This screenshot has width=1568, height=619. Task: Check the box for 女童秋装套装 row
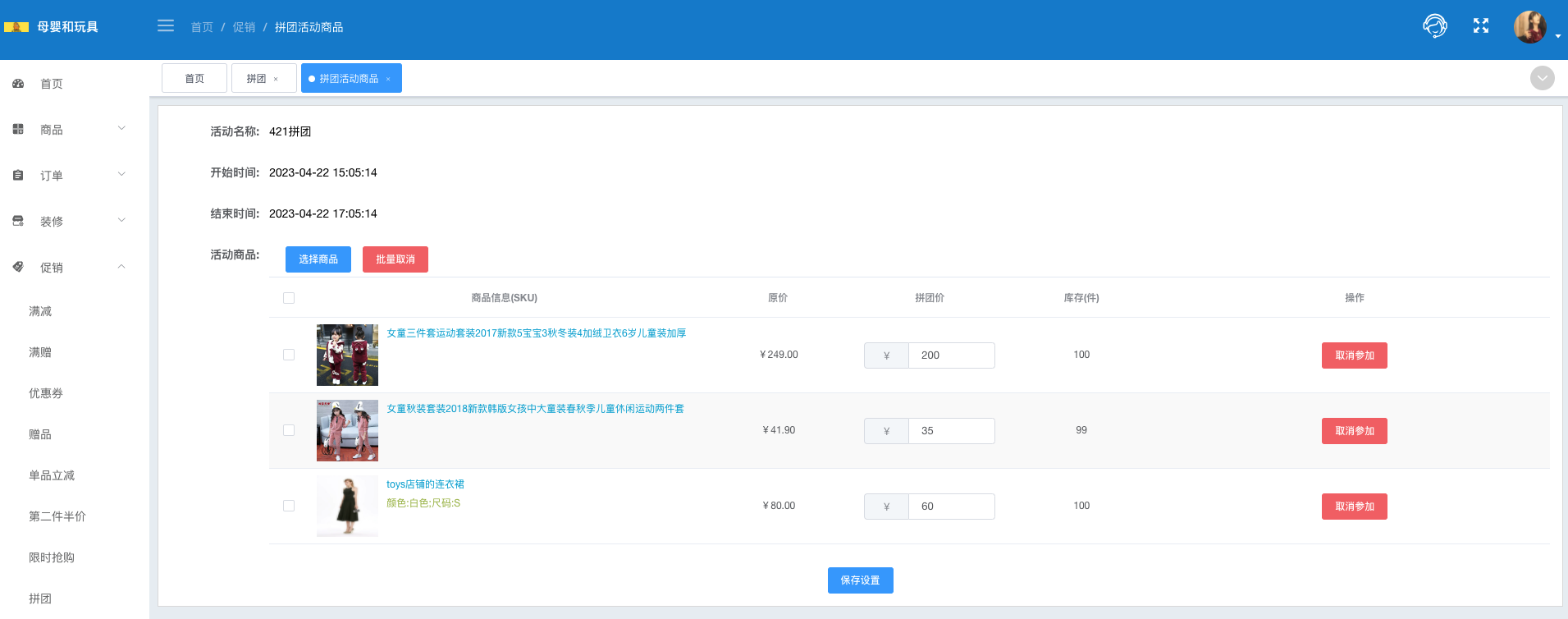click(289, 430)
